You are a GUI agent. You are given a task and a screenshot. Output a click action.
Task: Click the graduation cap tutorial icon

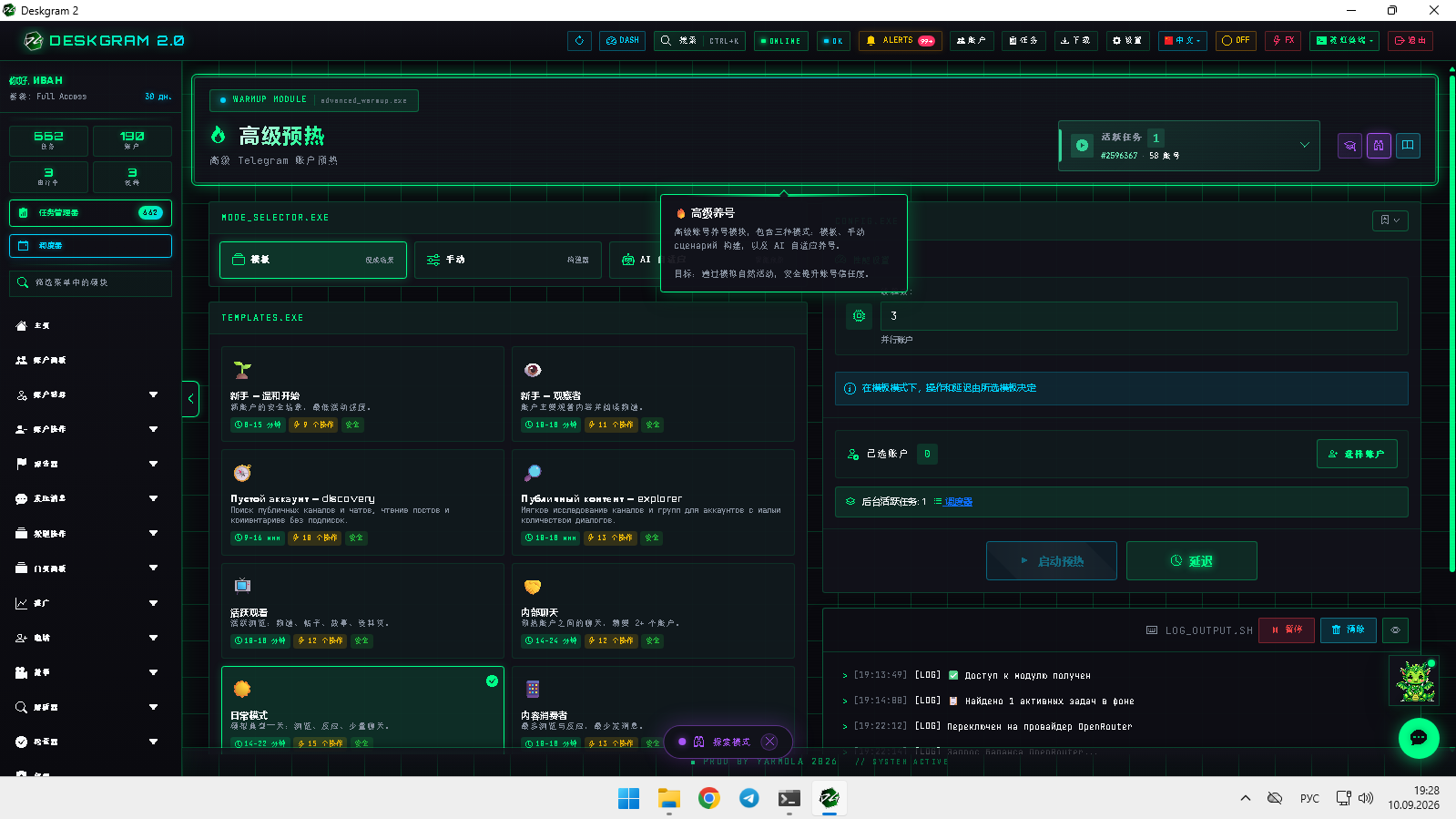[x=1350, y=146]
